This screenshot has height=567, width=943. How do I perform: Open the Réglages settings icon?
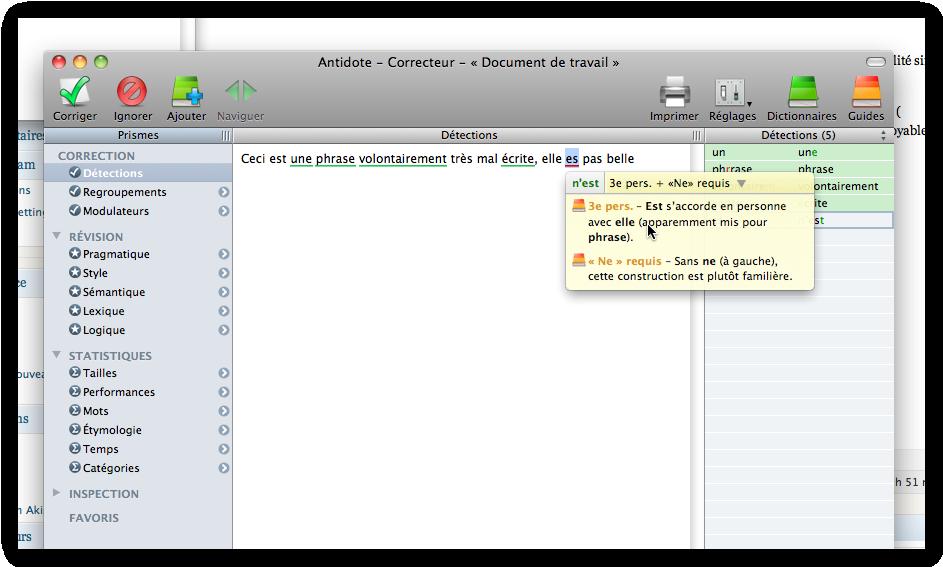(732, 93)
